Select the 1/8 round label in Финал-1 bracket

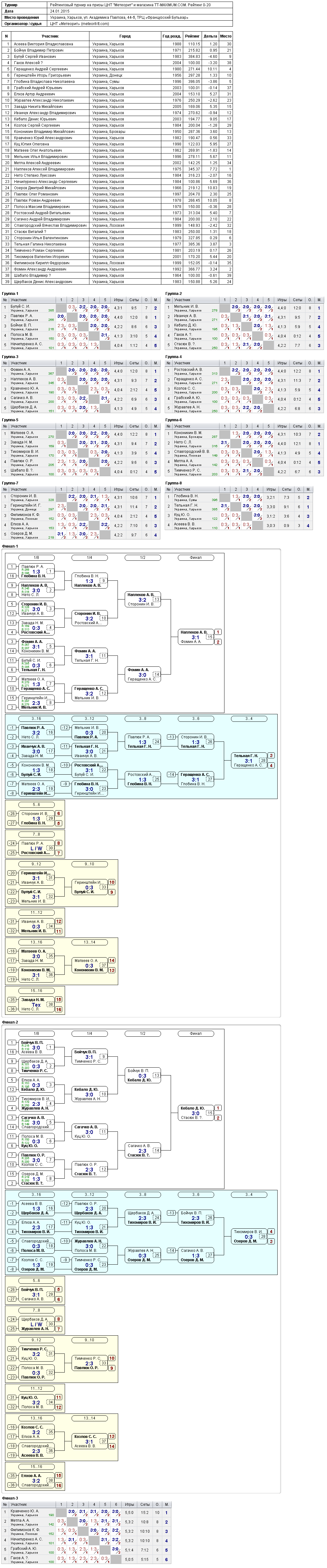point(36,558)
